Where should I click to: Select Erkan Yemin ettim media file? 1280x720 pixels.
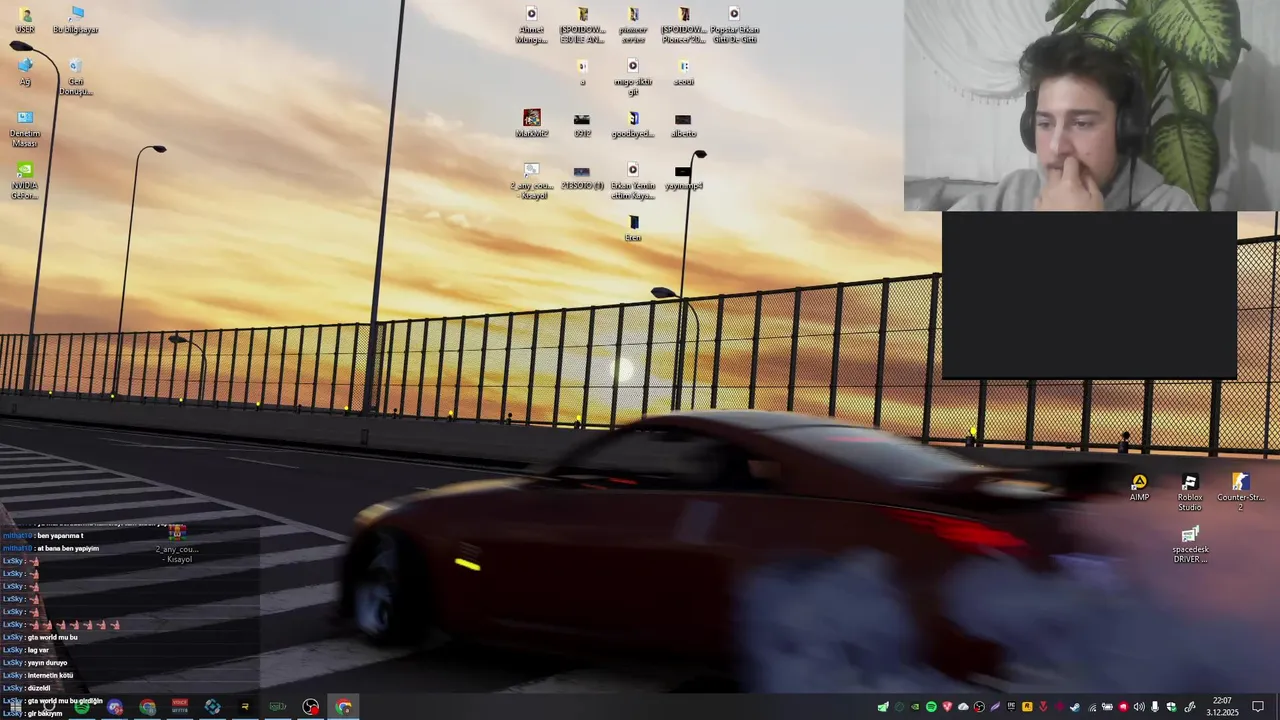pyautogui.click(x=633, y=181)
